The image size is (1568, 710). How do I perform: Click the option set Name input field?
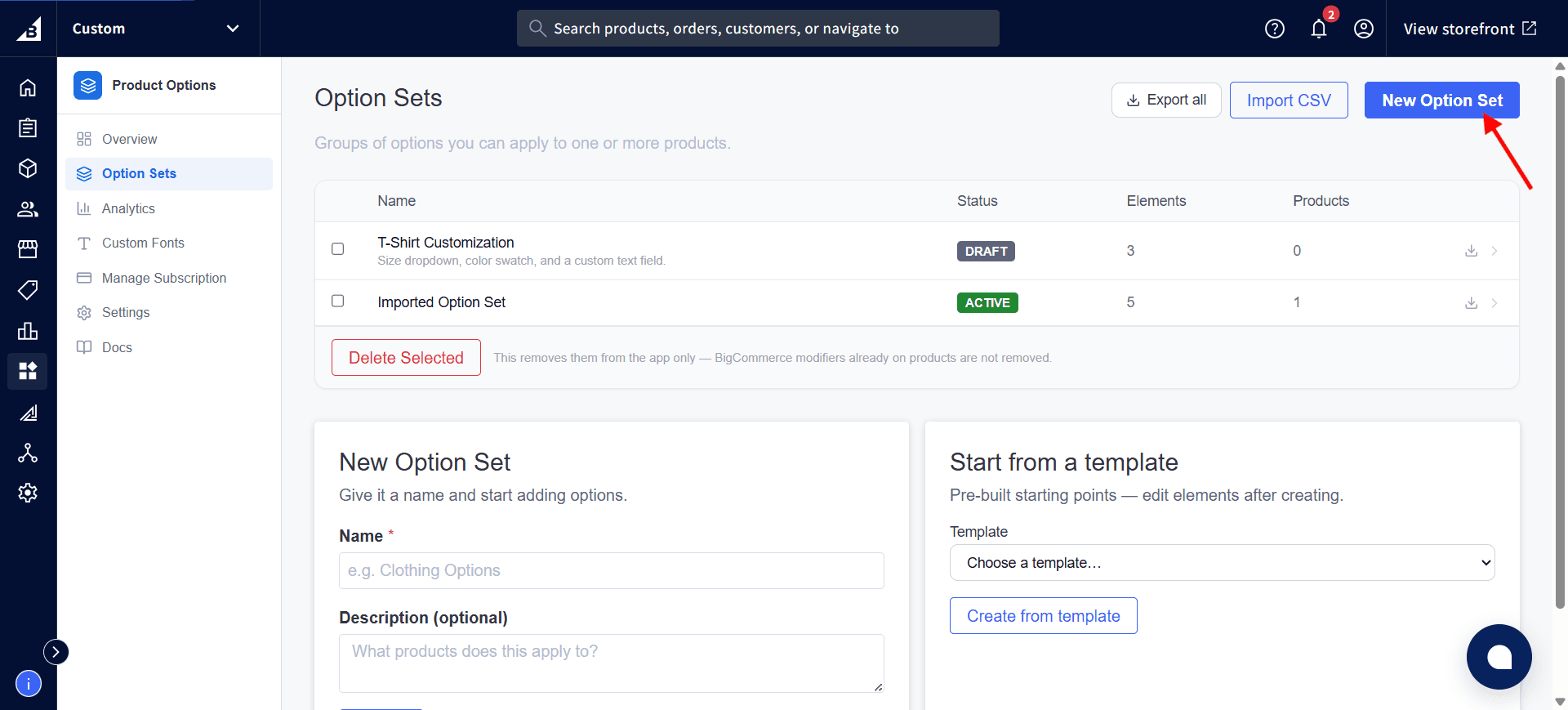[x=611, y=570]
